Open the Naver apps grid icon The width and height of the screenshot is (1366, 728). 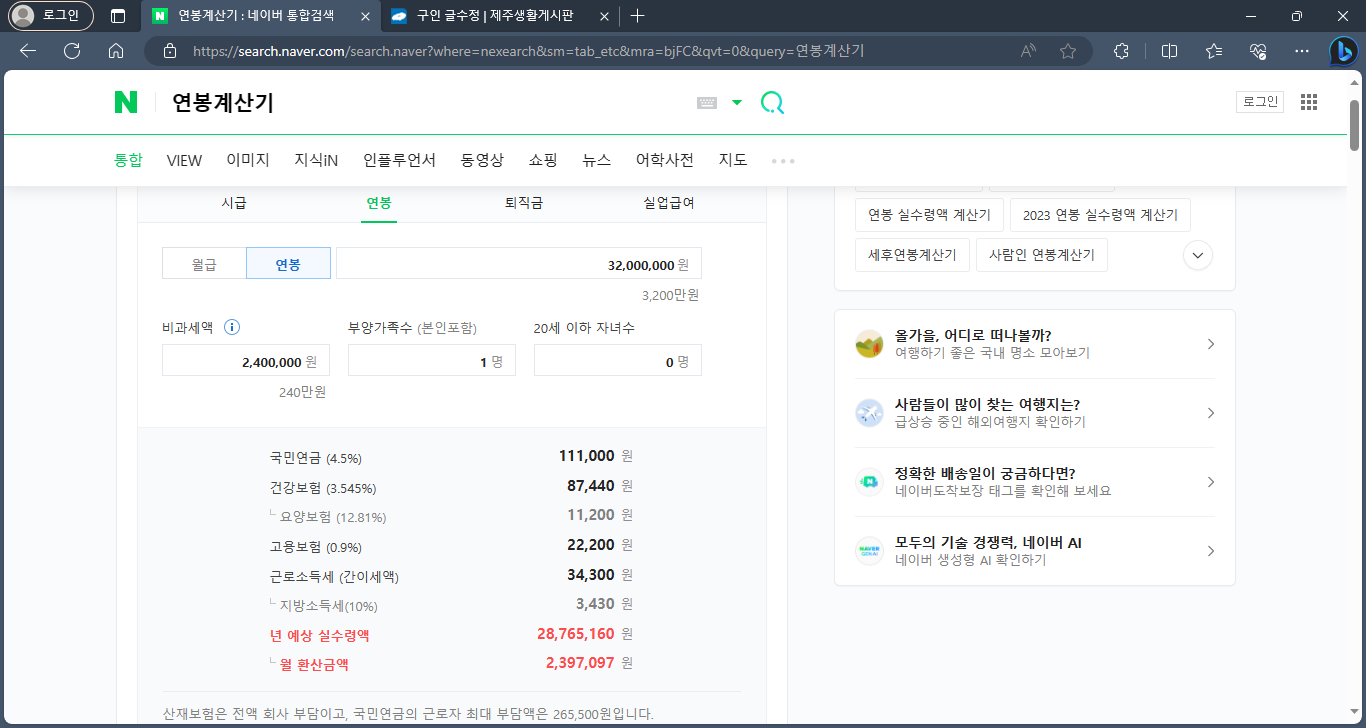pyautogui.click(x=1308, y=101)
